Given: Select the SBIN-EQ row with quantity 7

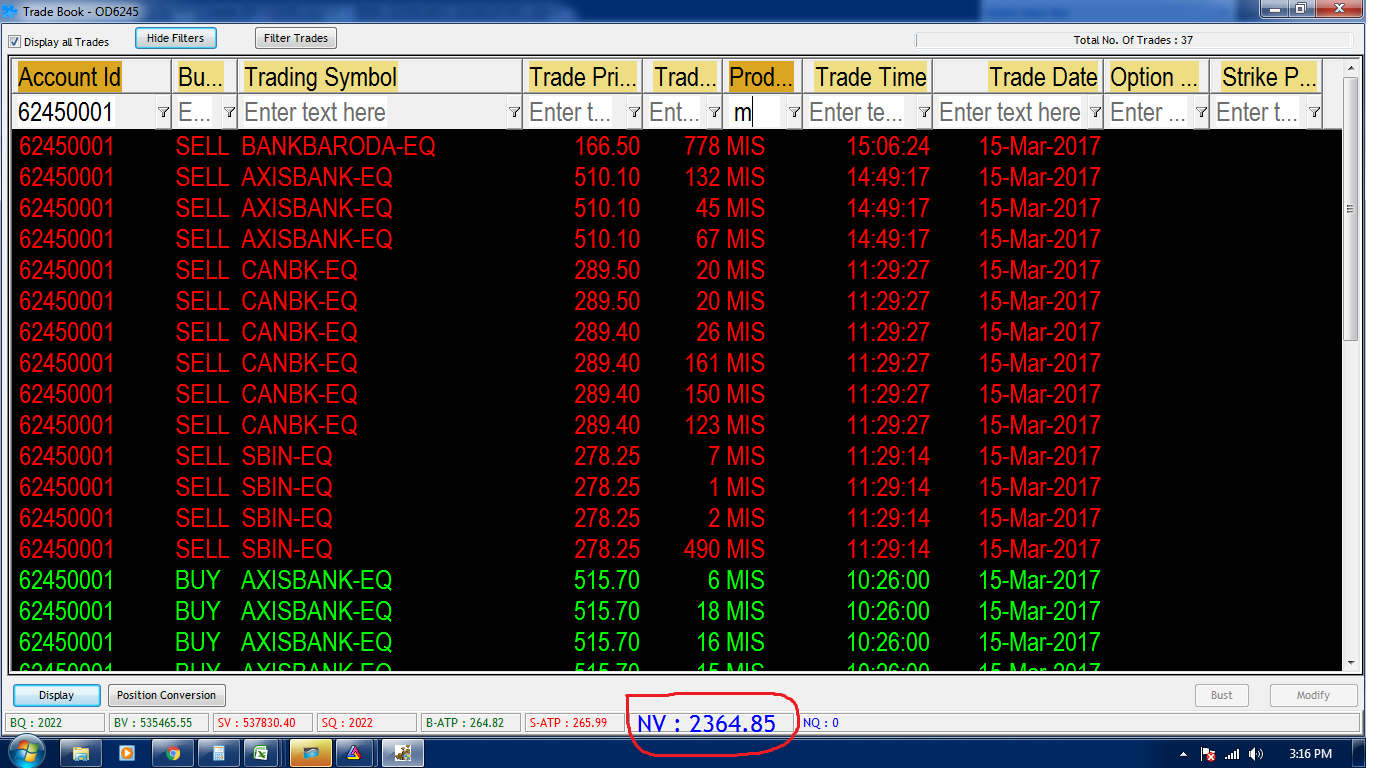Looking at the screenshot, I should point(675,456).
